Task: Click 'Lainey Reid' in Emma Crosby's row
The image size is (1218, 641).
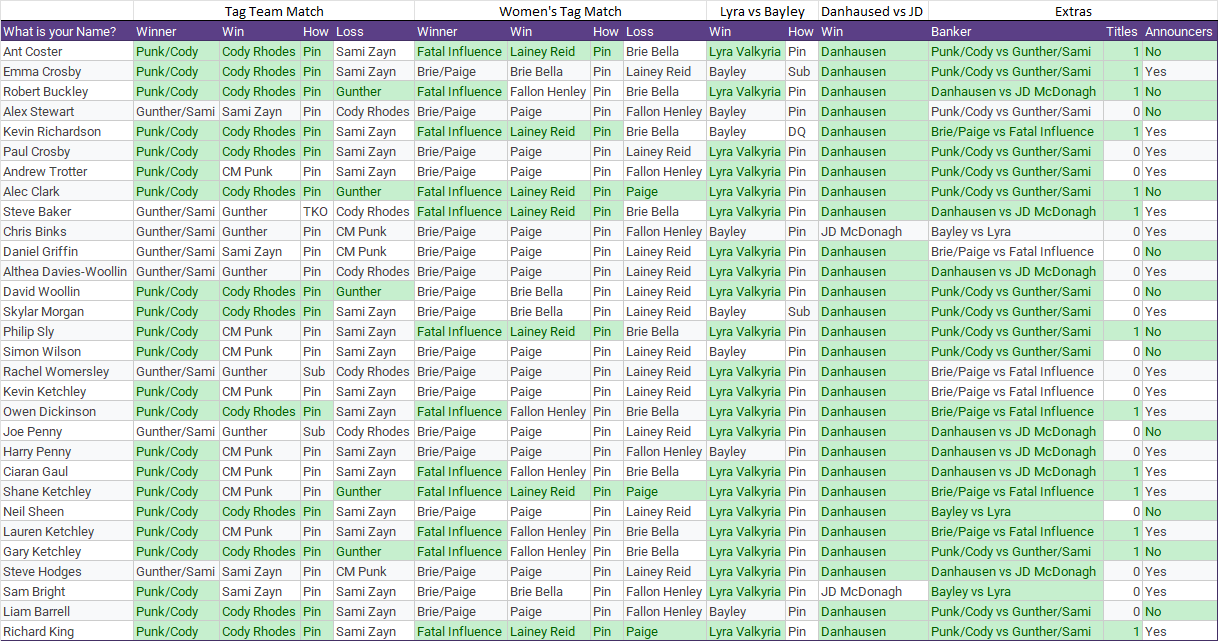Action: (x=664, y=71)
